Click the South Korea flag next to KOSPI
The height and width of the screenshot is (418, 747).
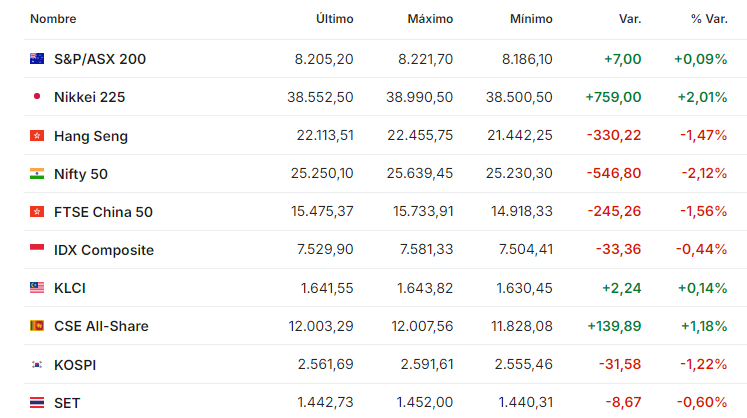click(37, 365)
